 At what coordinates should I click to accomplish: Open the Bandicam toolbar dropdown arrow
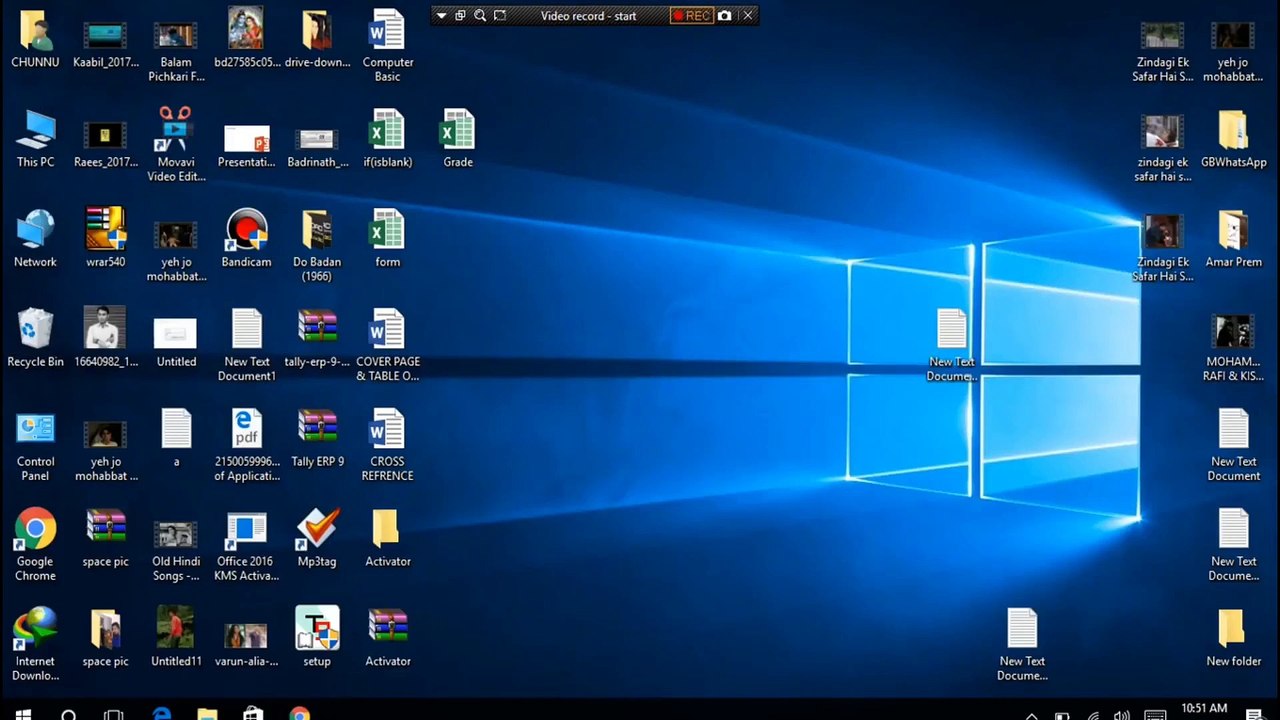441,16
